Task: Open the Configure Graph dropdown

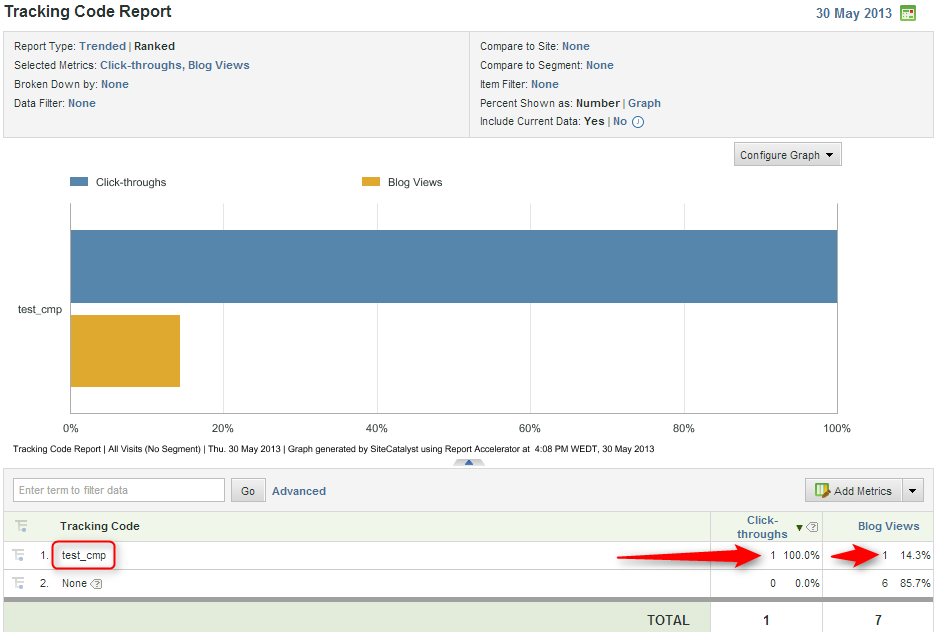Action: (787, 155)
